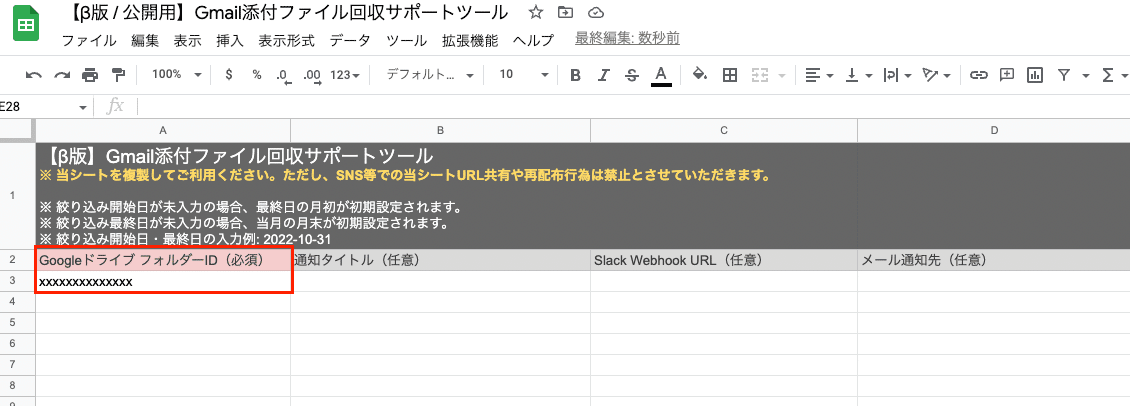Select cell with xxxxxxxxxxxxxx folder ID
This screenshot has height=406, width=1130.
(164, 282)
